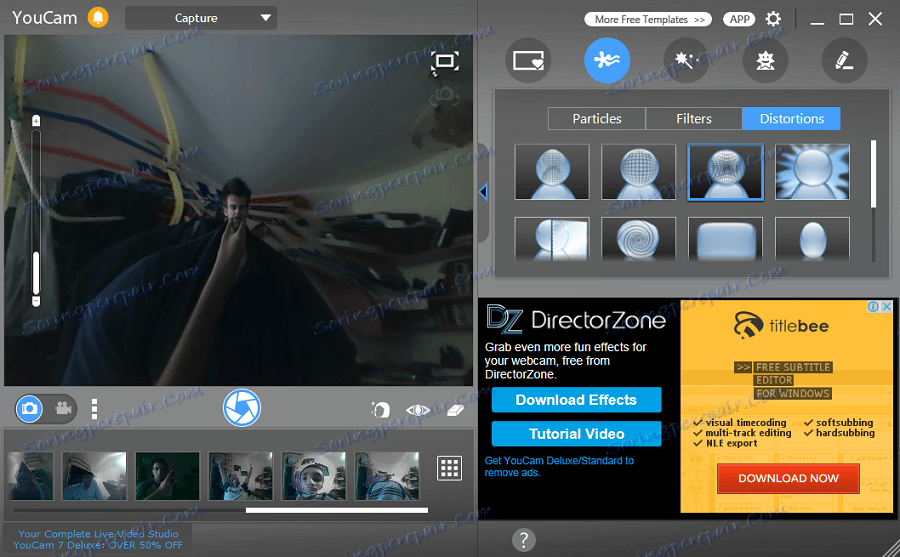Toggle full screen preview icon
Image resolution: width=900 pixels, height=557 pixels.
(445, 61)
